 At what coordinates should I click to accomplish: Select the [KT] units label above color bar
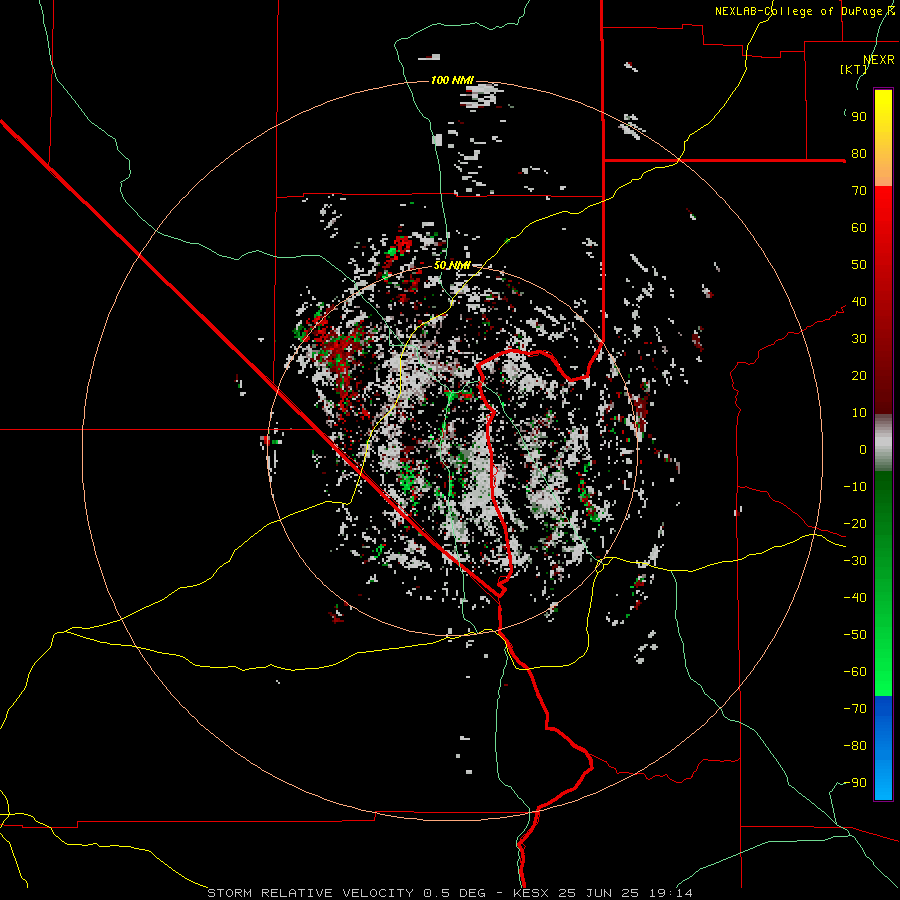coord(854,69)
